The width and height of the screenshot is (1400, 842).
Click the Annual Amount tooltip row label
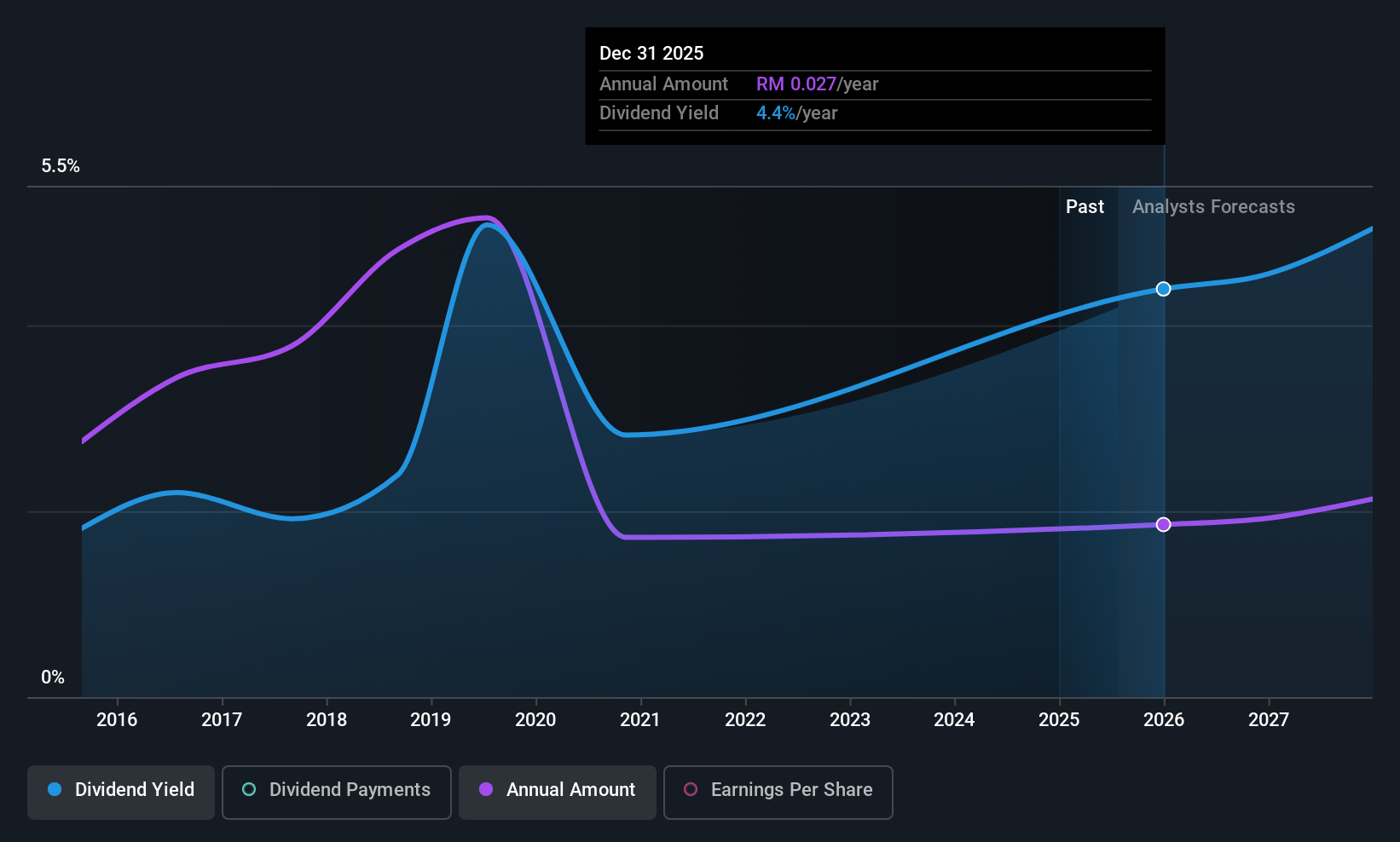(x=663, y=84)
